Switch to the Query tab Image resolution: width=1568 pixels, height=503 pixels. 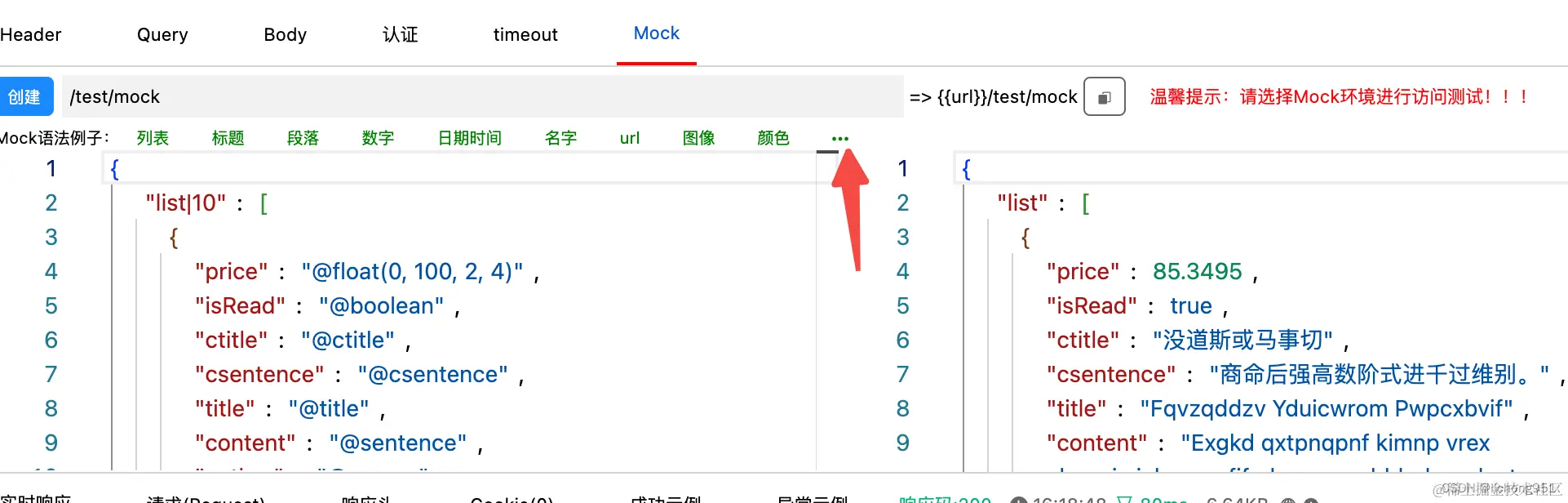pos(162,34)
